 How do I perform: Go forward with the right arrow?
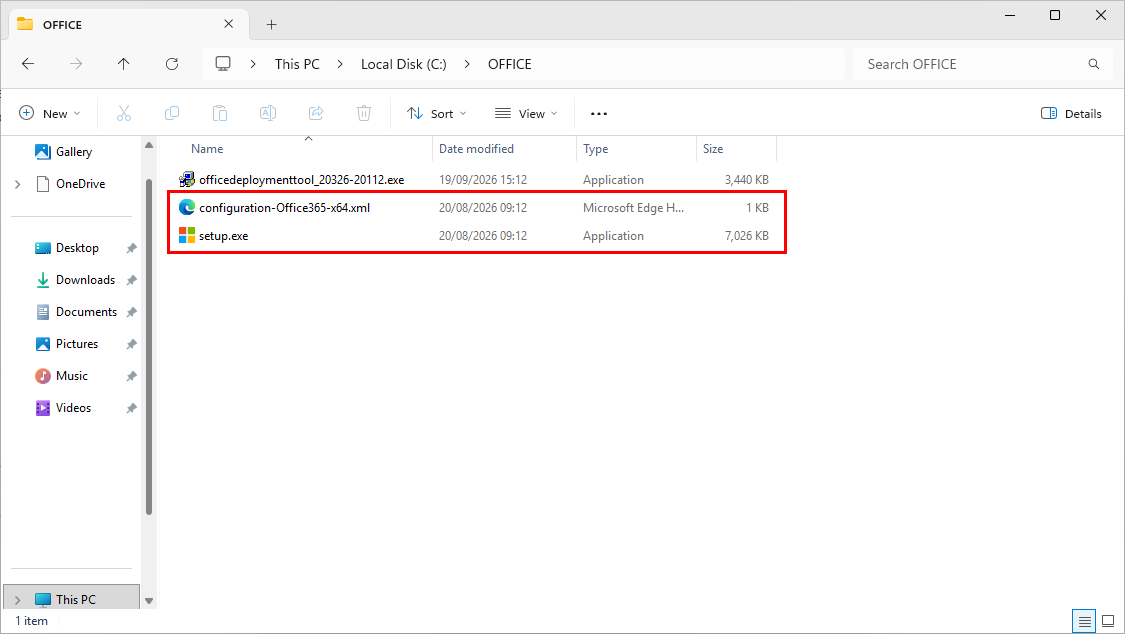76,64
